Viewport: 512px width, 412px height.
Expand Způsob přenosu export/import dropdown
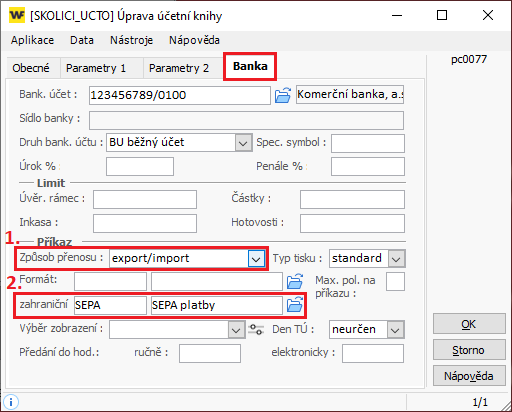(256, 259)
